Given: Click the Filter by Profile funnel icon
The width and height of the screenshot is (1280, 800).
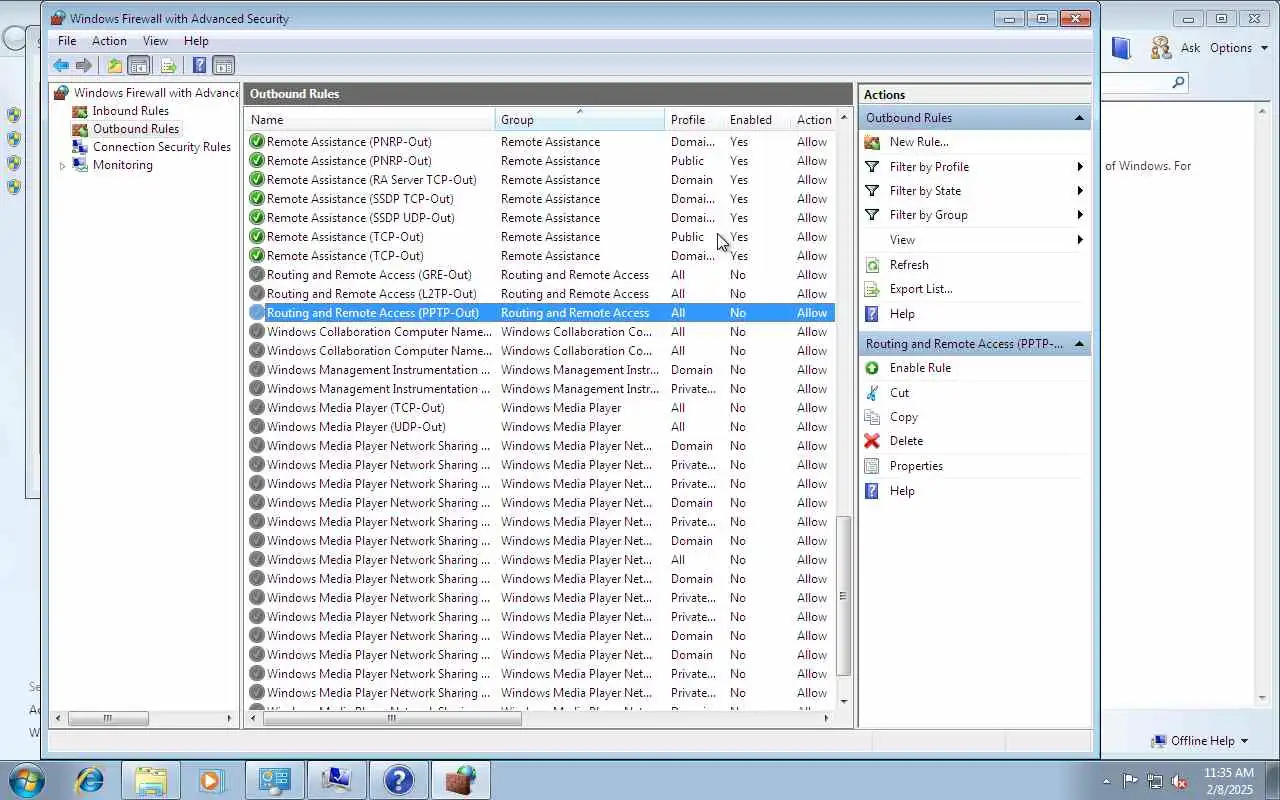Looking at the screenshot, I should click(872, 167).
